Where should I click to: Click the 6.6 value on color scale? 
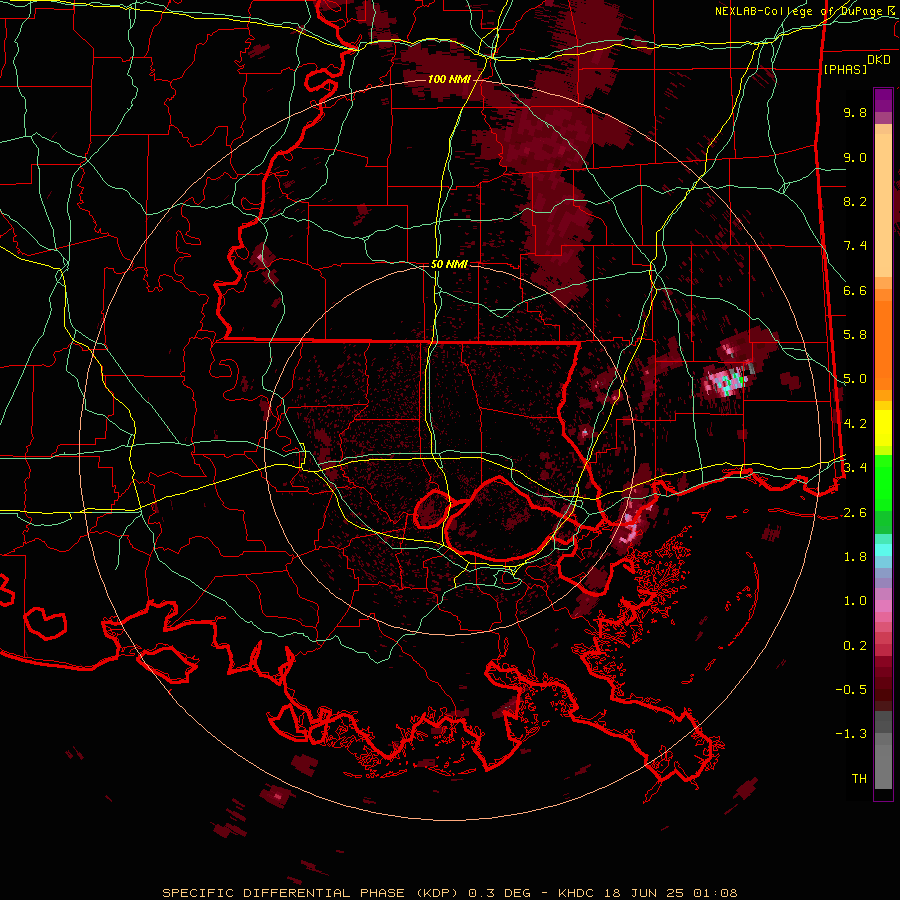(x=855, y=290)
